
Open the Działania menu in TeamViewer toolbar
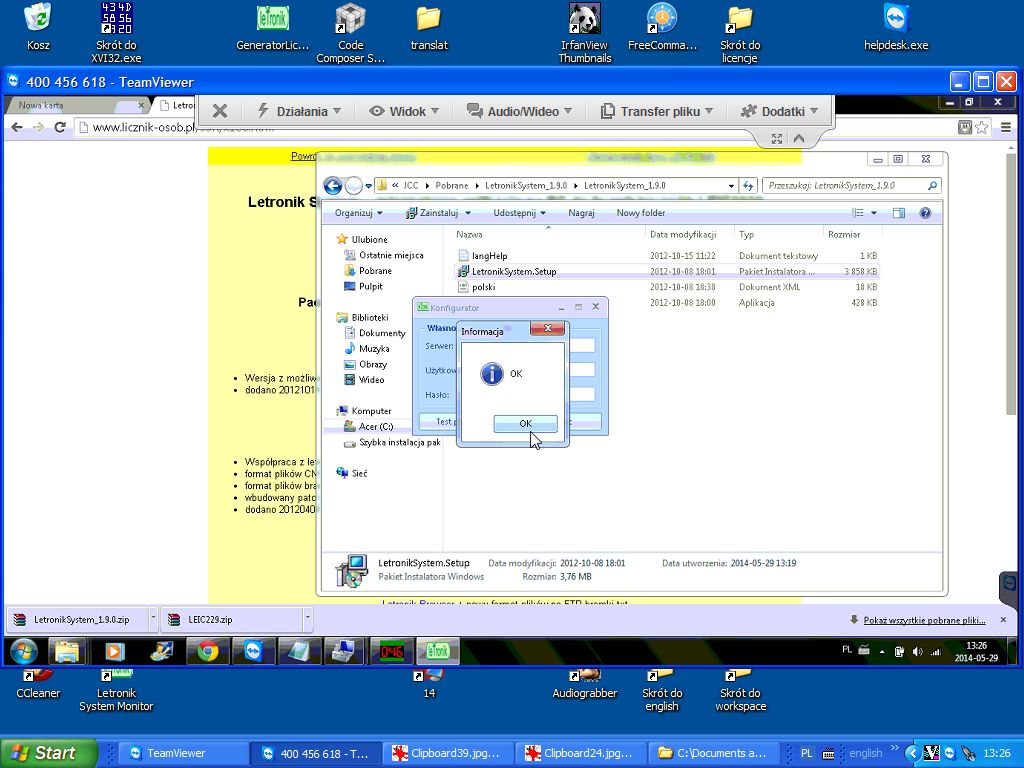click(299, 111)
